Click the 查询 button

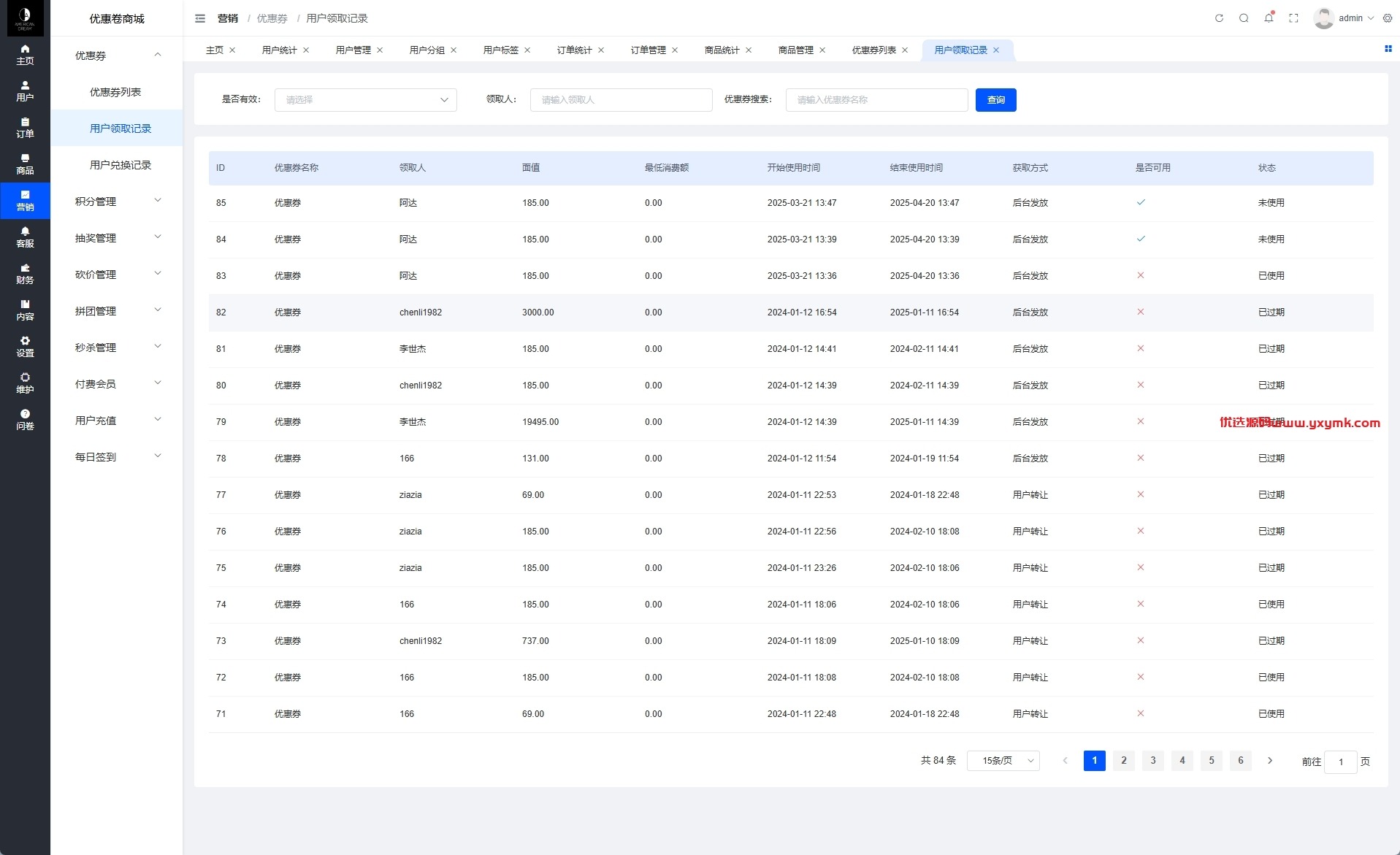[x=996, y=100]
